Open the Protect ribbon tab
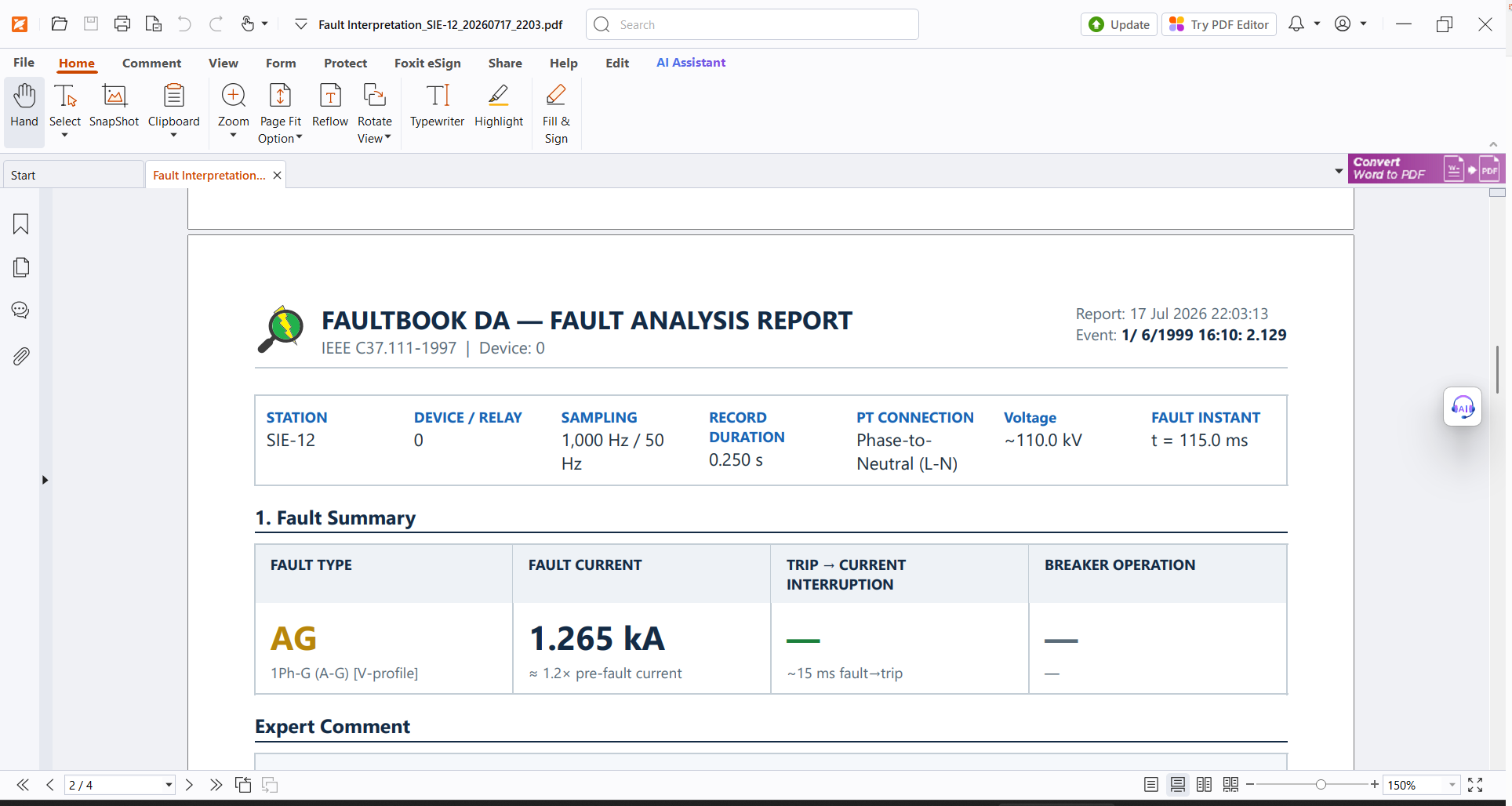This screenshot has height=806, width=1512. [346, 63]
